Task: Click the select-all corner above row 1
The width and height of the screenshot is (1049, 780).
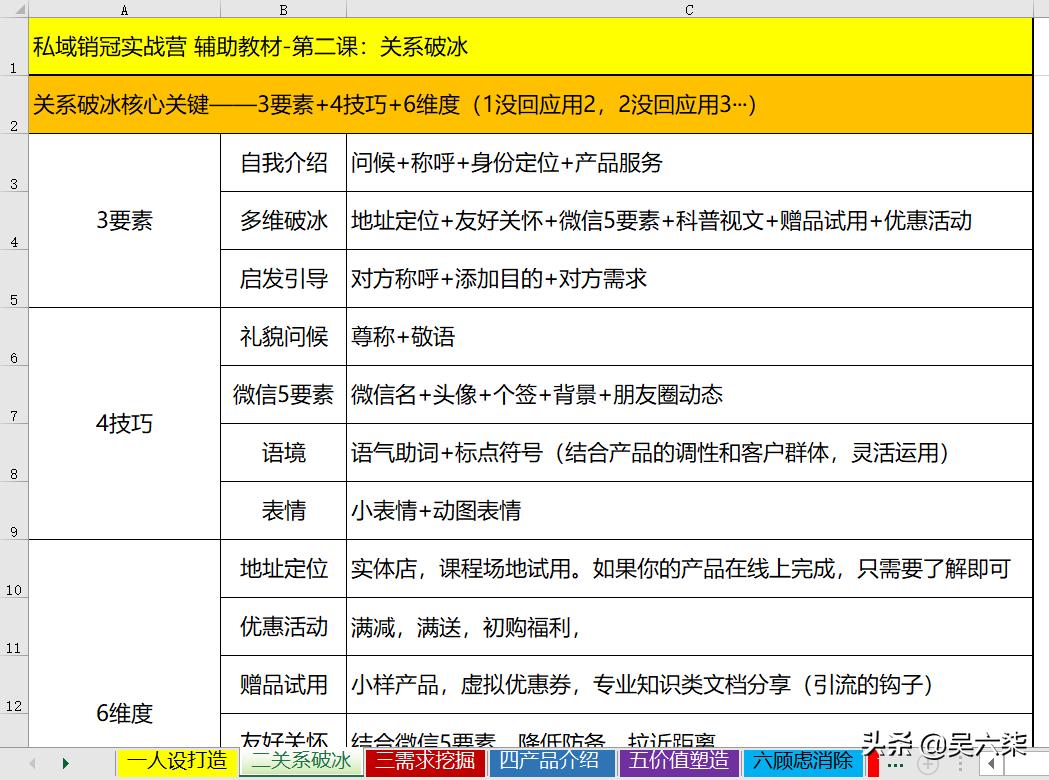Action: [13, 9]
